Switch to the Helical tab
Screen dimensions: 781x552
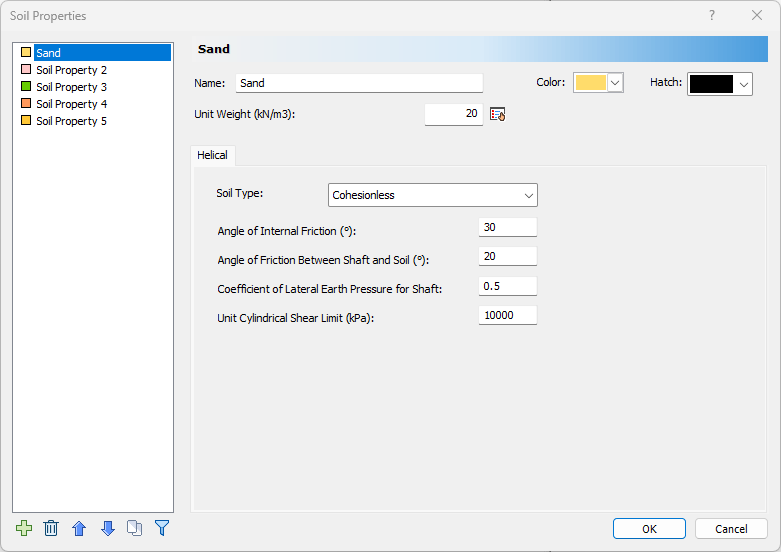(x=212, y=155)
